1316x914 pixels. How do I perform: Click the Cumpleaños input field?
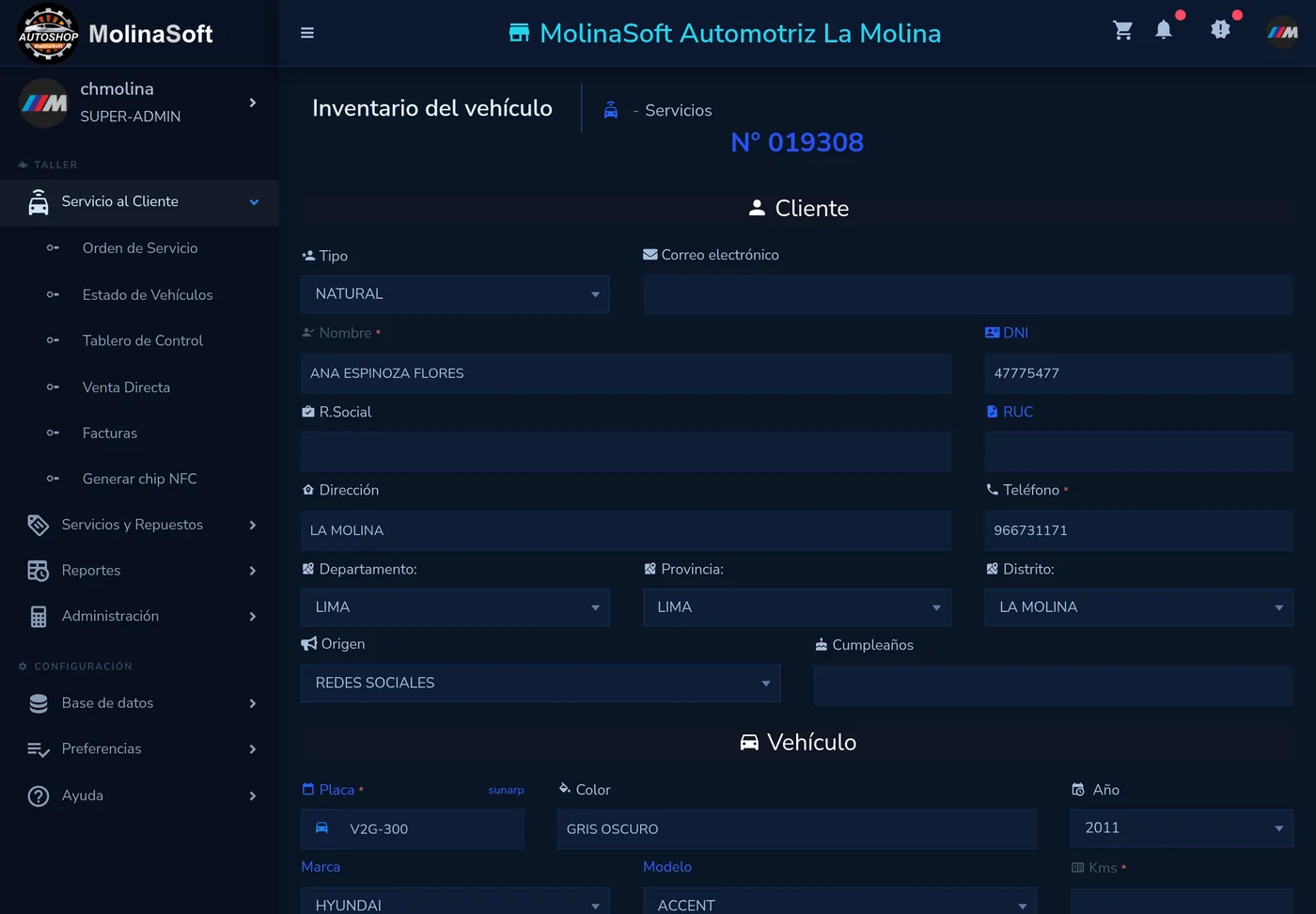point(1054,685)
